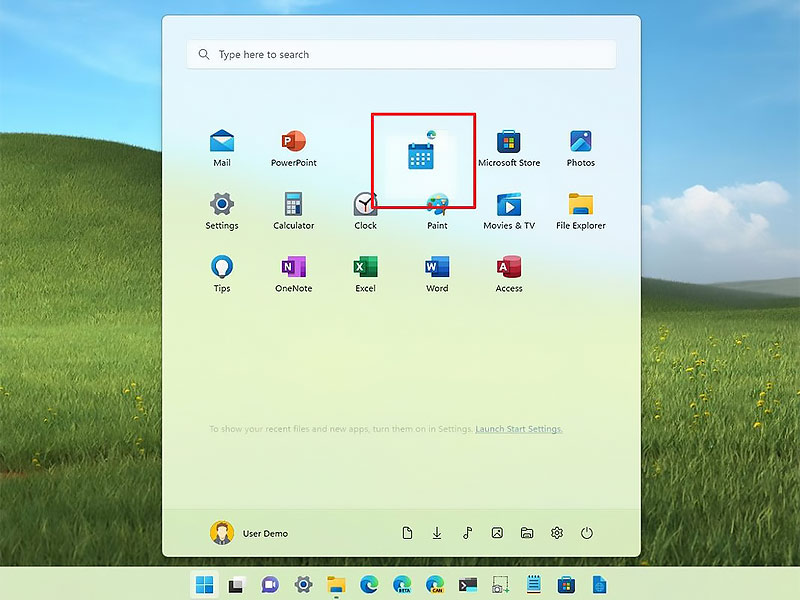Open the Snipping Tool on the taskbar
This screenshot has height=600, width=800.
(x=501, y=585)
